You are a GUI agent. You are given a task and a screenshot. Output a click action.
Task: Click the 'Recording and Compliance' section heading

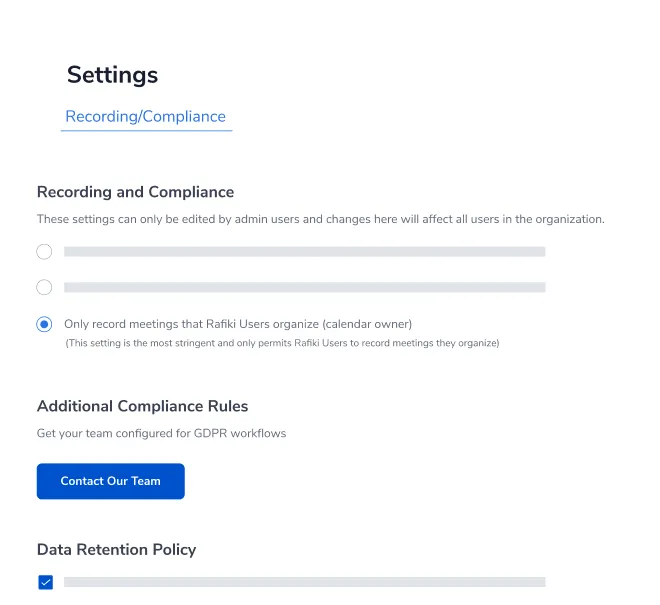[x=136, y=192]
